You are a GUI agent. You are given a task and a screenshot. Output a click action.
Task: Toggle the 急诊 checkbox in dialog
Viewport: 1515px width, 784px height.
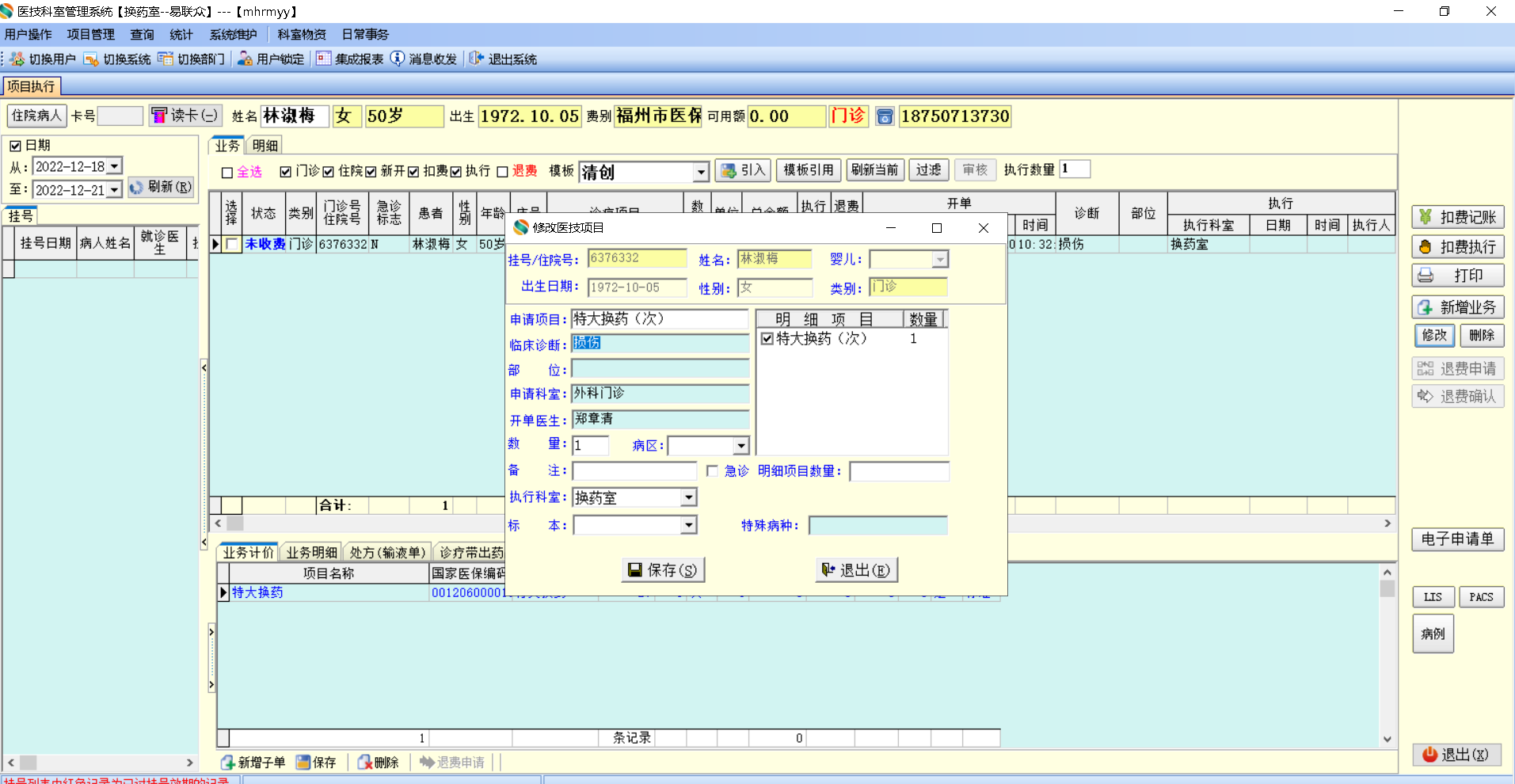coord(712,471)
